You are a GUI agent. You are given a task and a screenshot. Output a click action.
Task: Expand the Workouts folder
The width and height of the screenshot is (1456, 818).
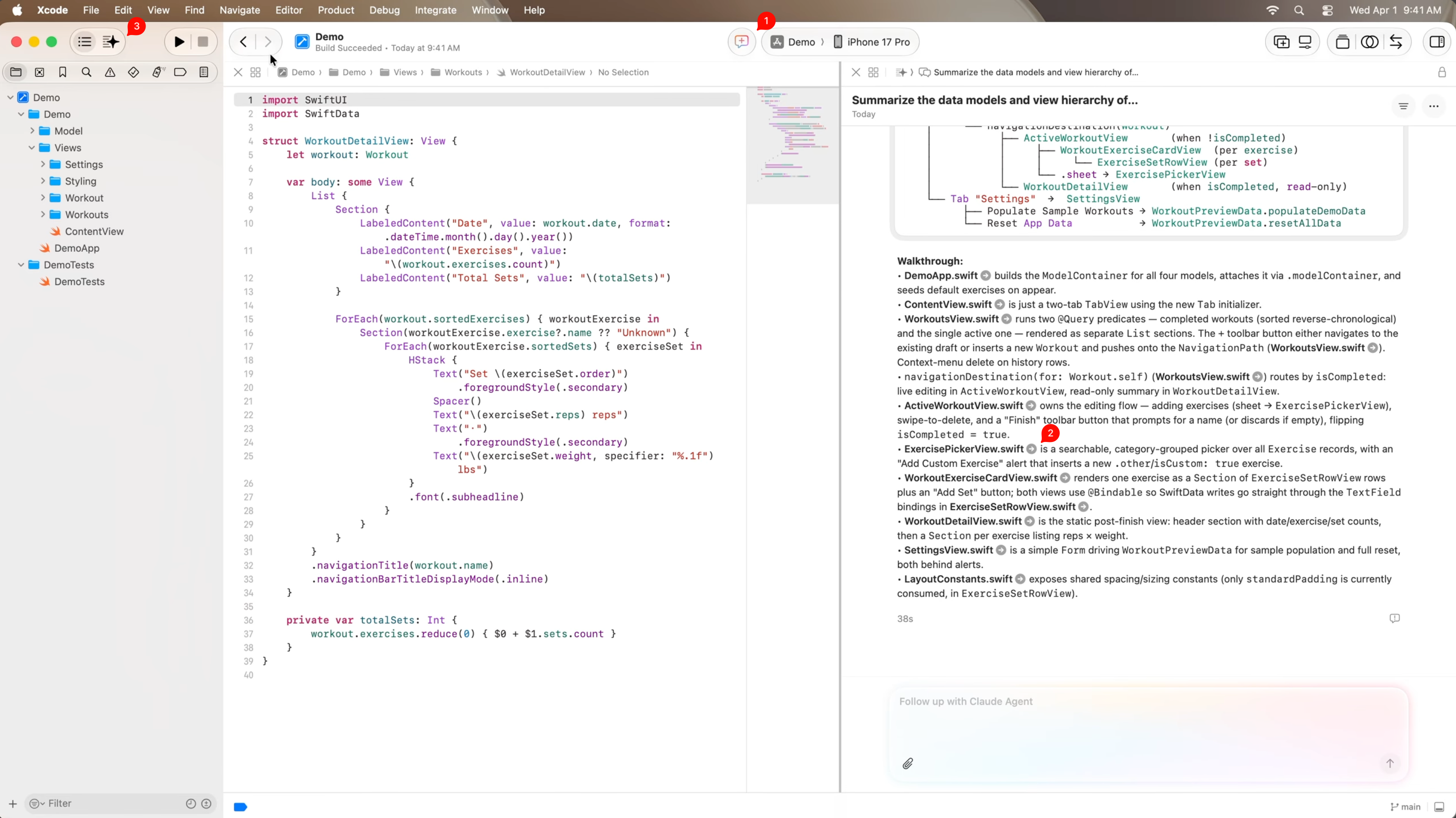[42, 214]
